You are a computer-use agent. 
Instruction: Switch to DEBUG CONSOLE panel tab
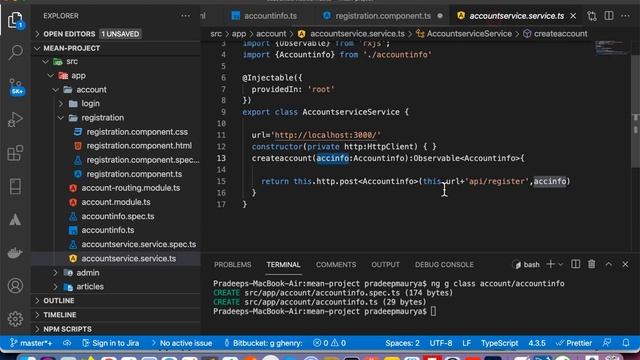coord(444,264)
